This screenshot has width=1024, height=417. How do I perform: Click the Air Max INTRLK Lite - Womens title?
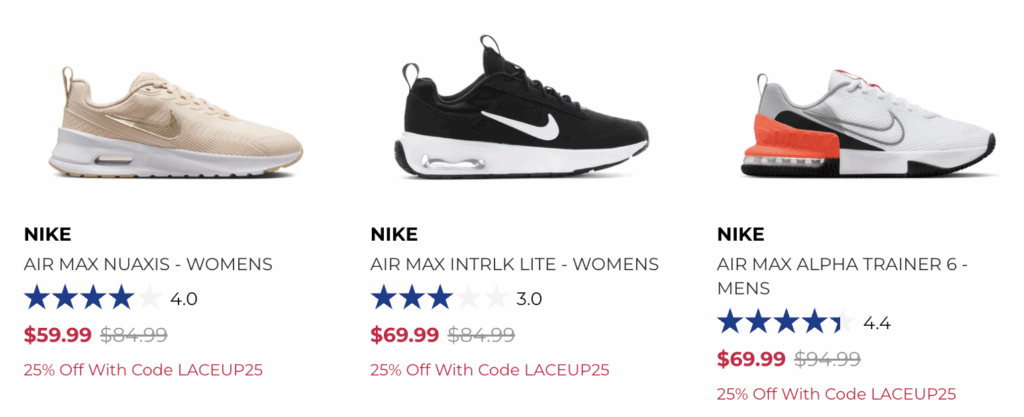tap(514, 265)
